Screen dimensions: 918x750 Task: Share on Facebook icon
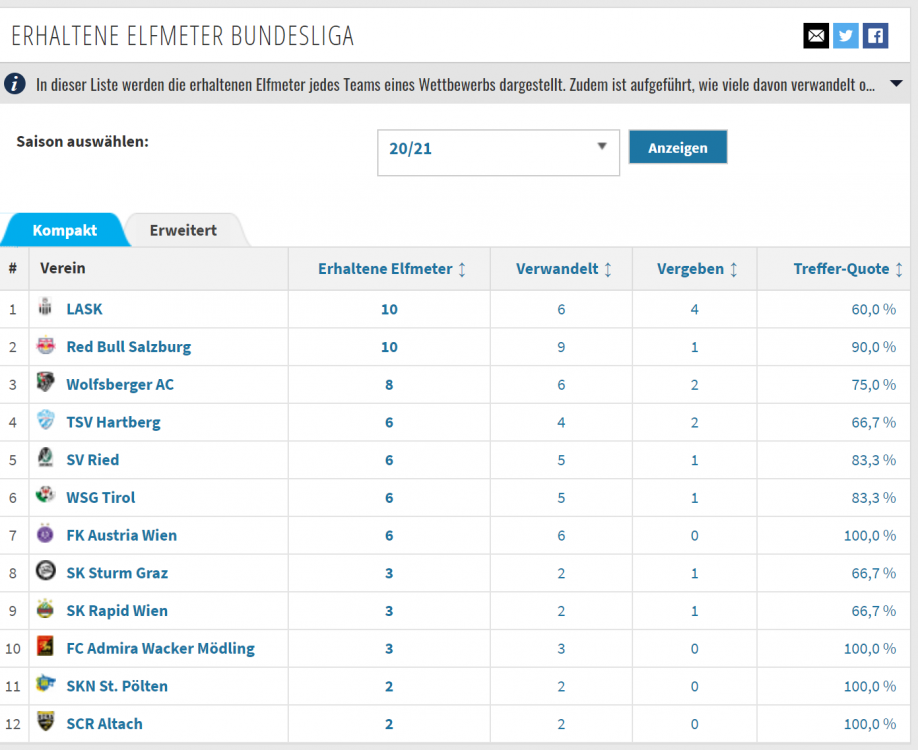(x=875, y=36)
